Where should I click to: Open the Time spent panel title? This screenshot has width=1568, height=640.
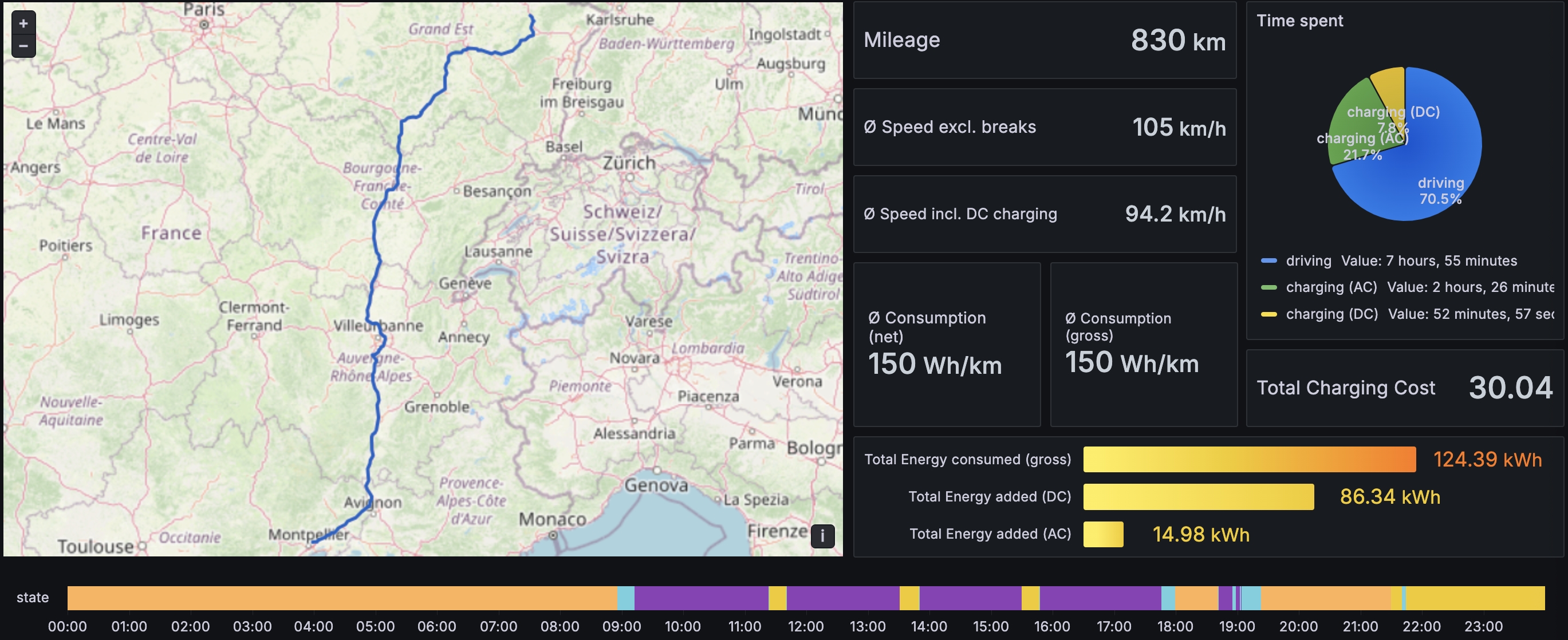tap(1299, 21)
